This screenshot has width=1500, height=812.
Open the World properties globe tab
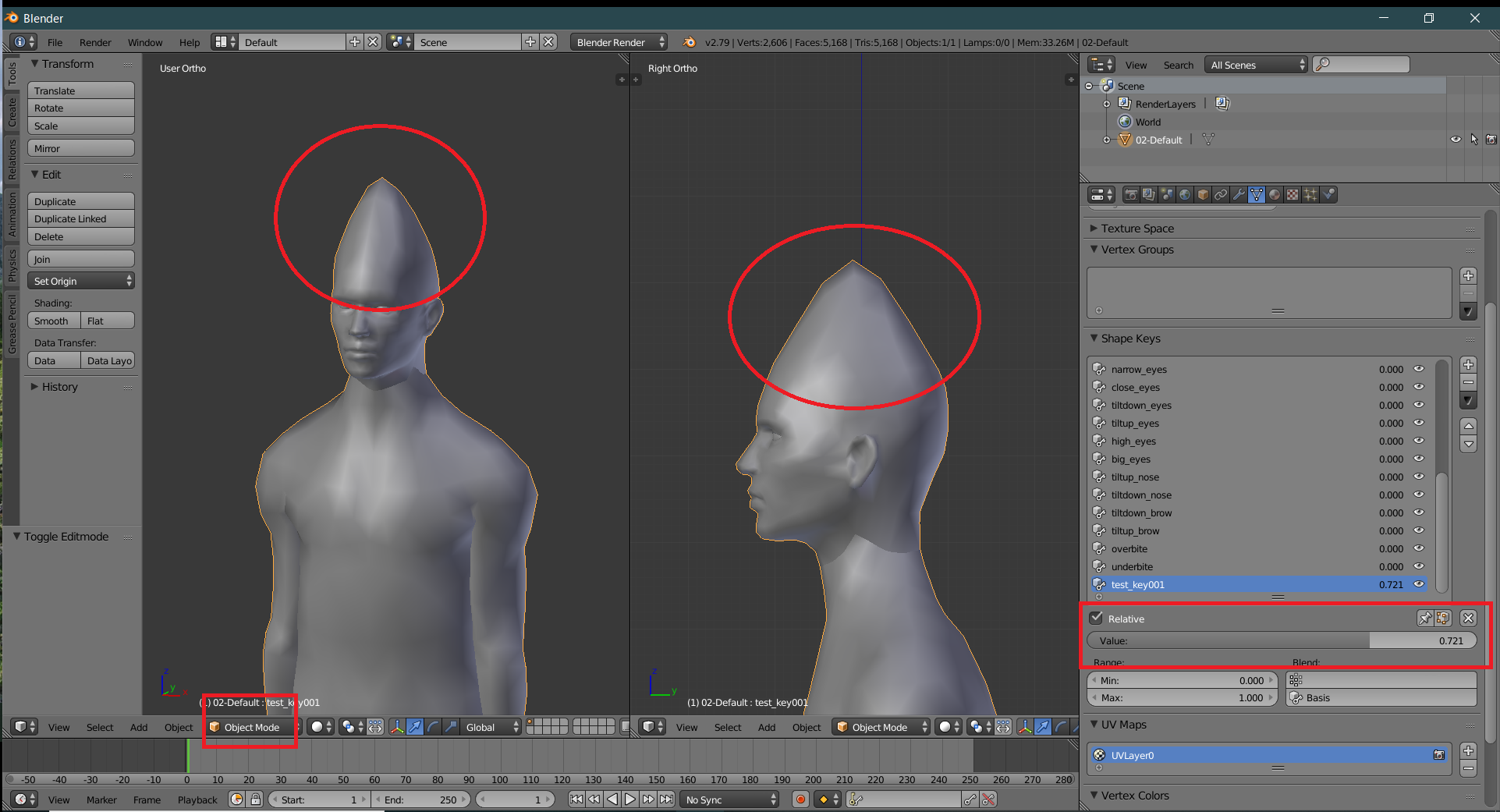(1185, 195)
